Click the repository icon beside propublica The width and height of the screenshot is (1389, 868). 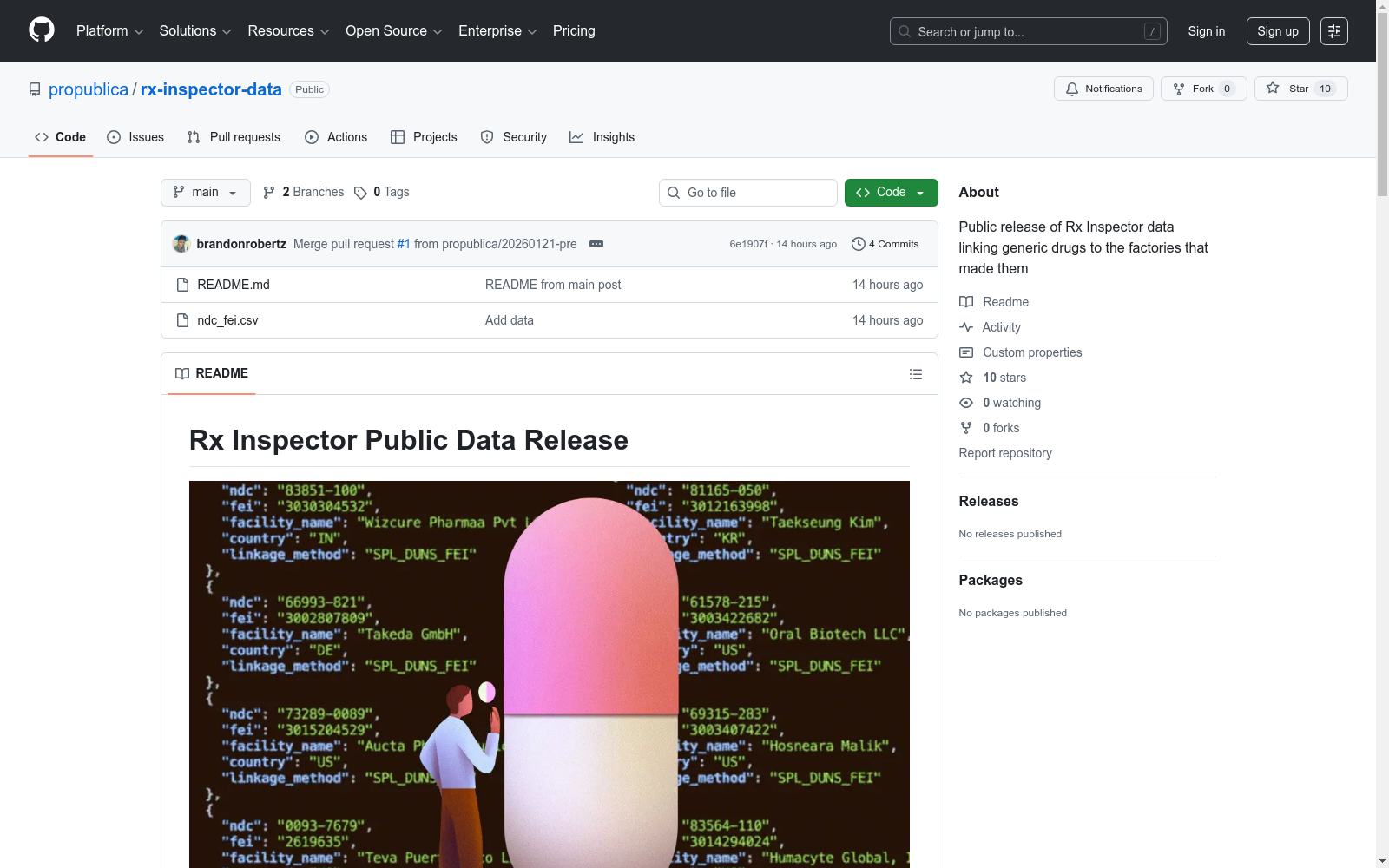pyautogui.click(x=35, y=89)
